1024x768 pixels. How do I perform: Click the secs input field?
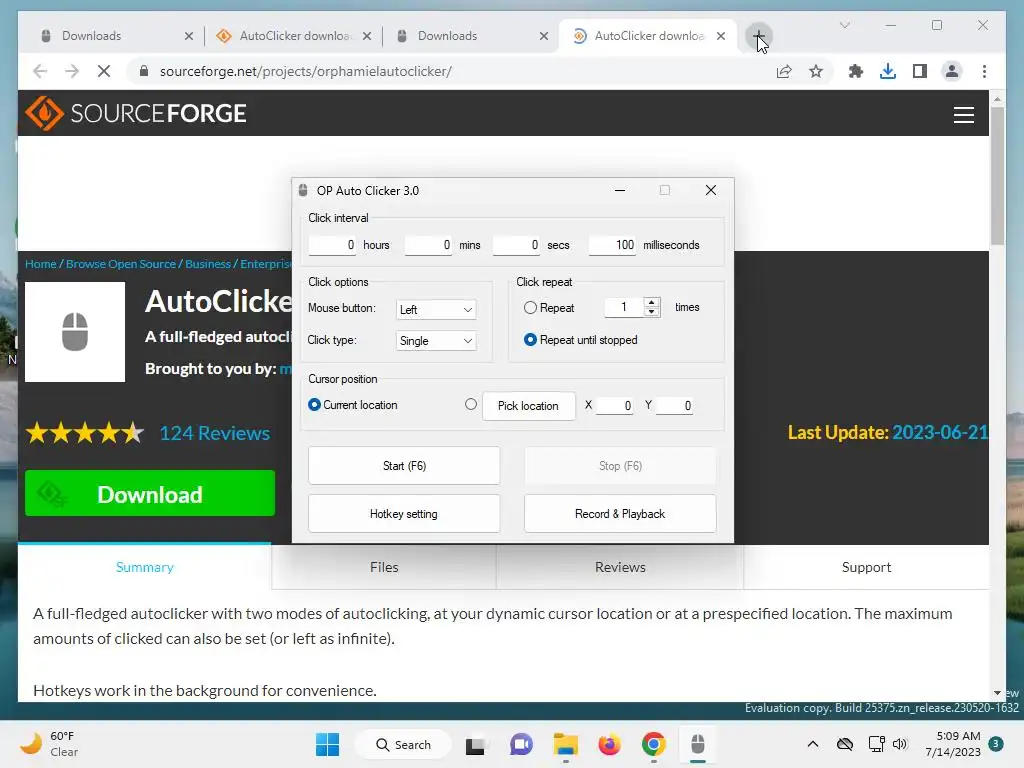click(x=517, y=245)
